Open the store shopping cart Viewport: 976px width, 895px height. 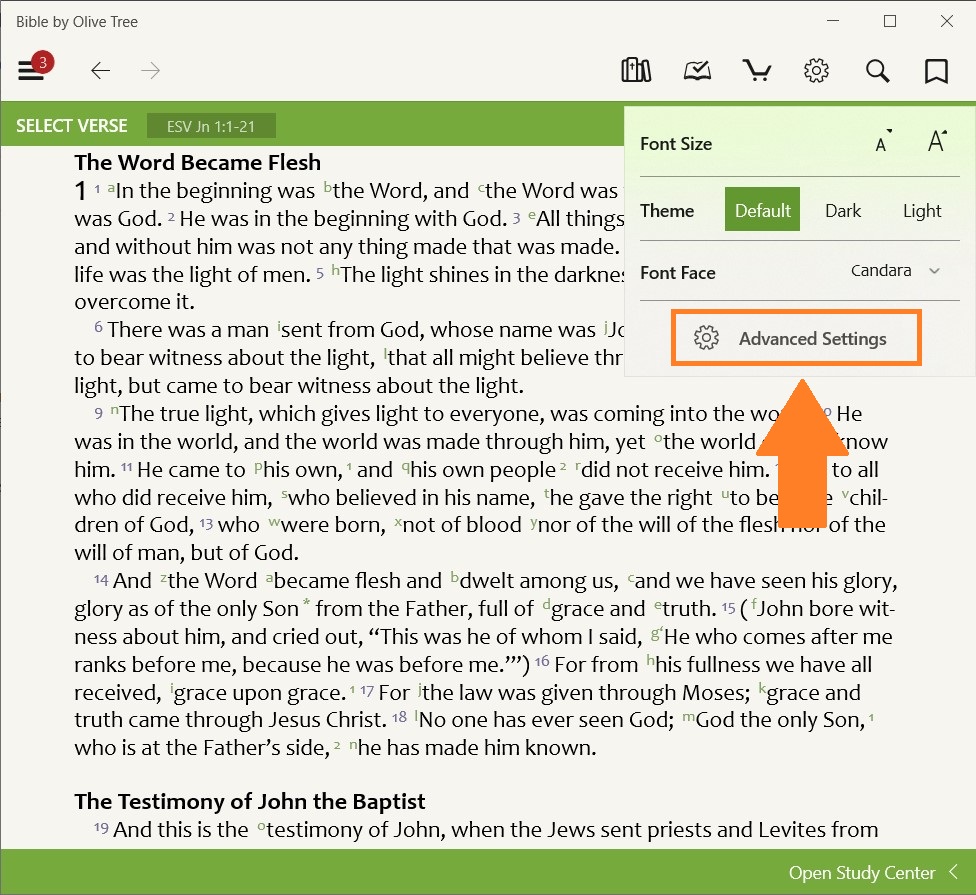757,71
